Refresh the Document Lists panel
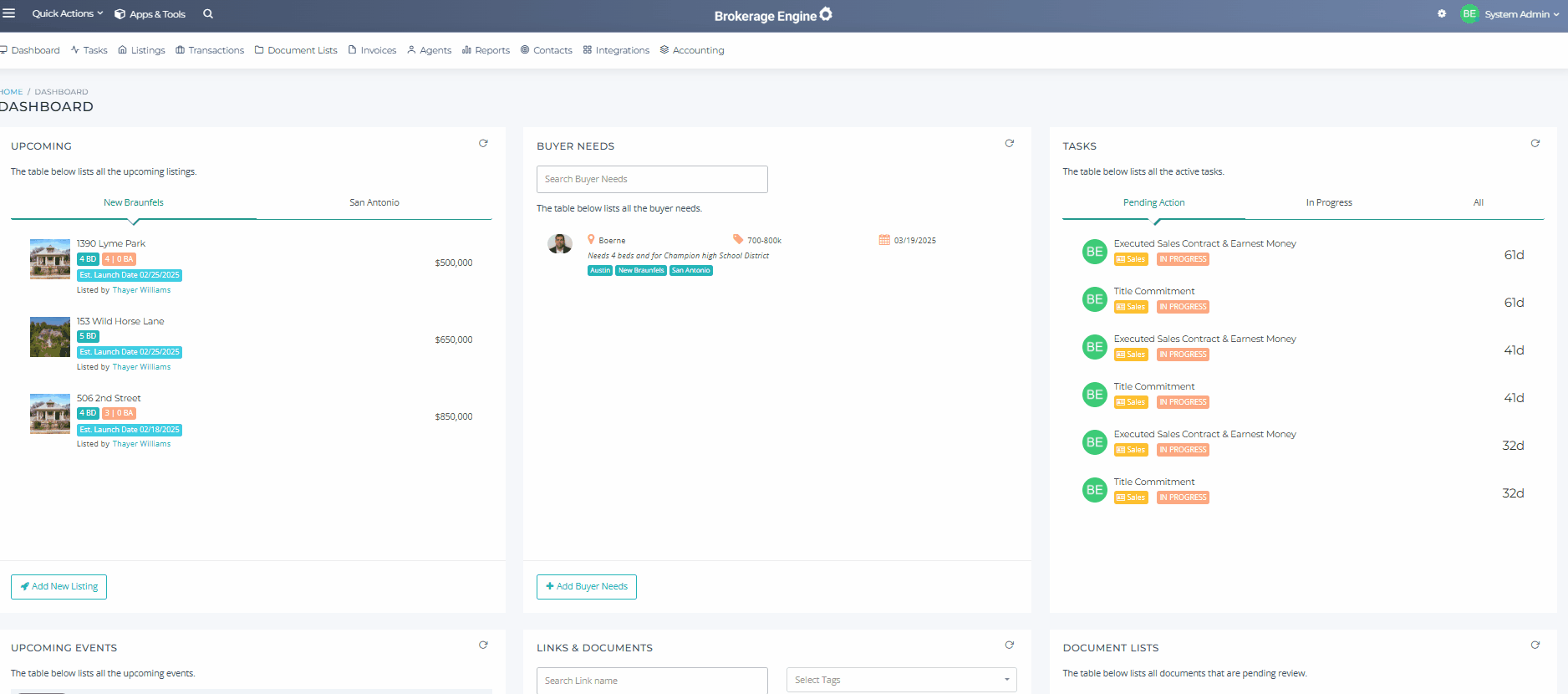The height and width of the screenshot is (694, 1568). coord(1535,646)
